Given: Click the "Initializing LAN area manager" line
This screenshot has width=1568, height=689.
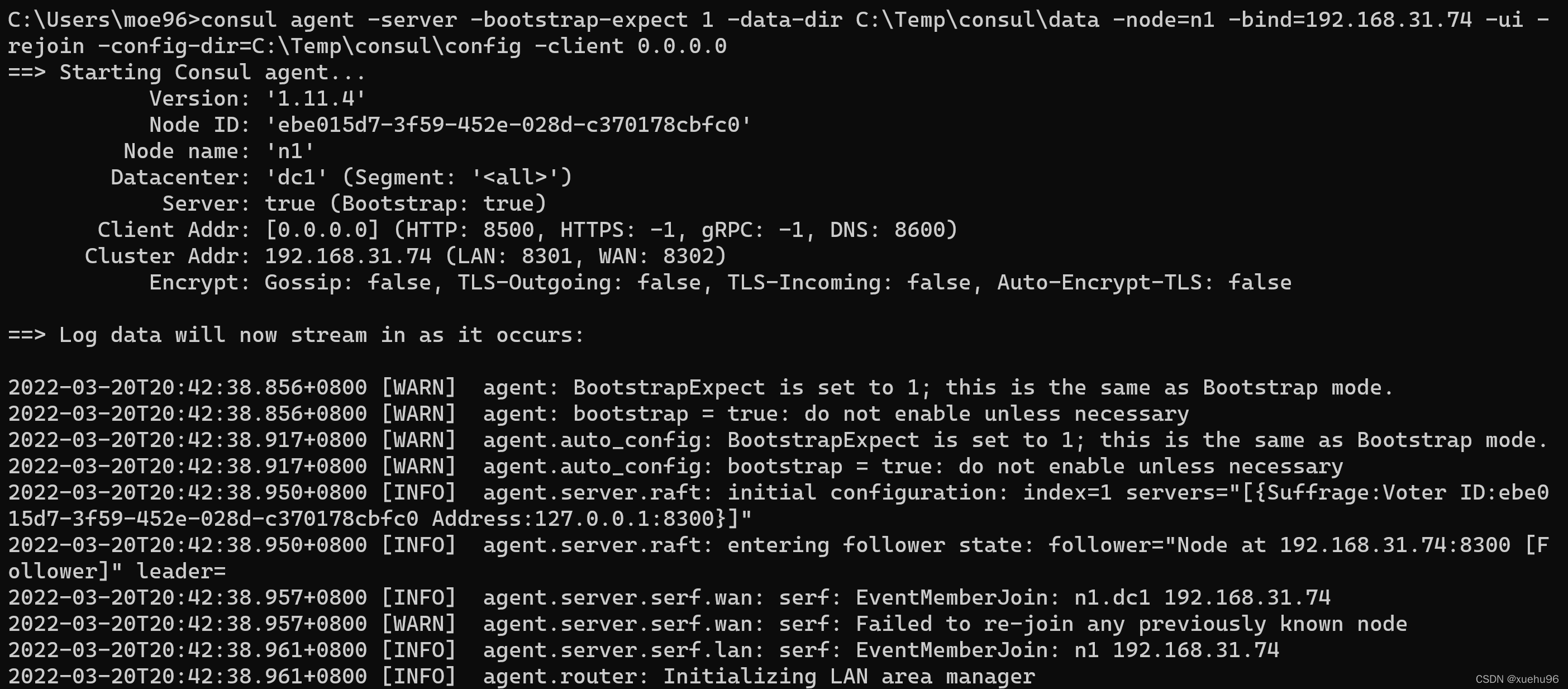Looking at the screenshot, I should pos(849,676).
